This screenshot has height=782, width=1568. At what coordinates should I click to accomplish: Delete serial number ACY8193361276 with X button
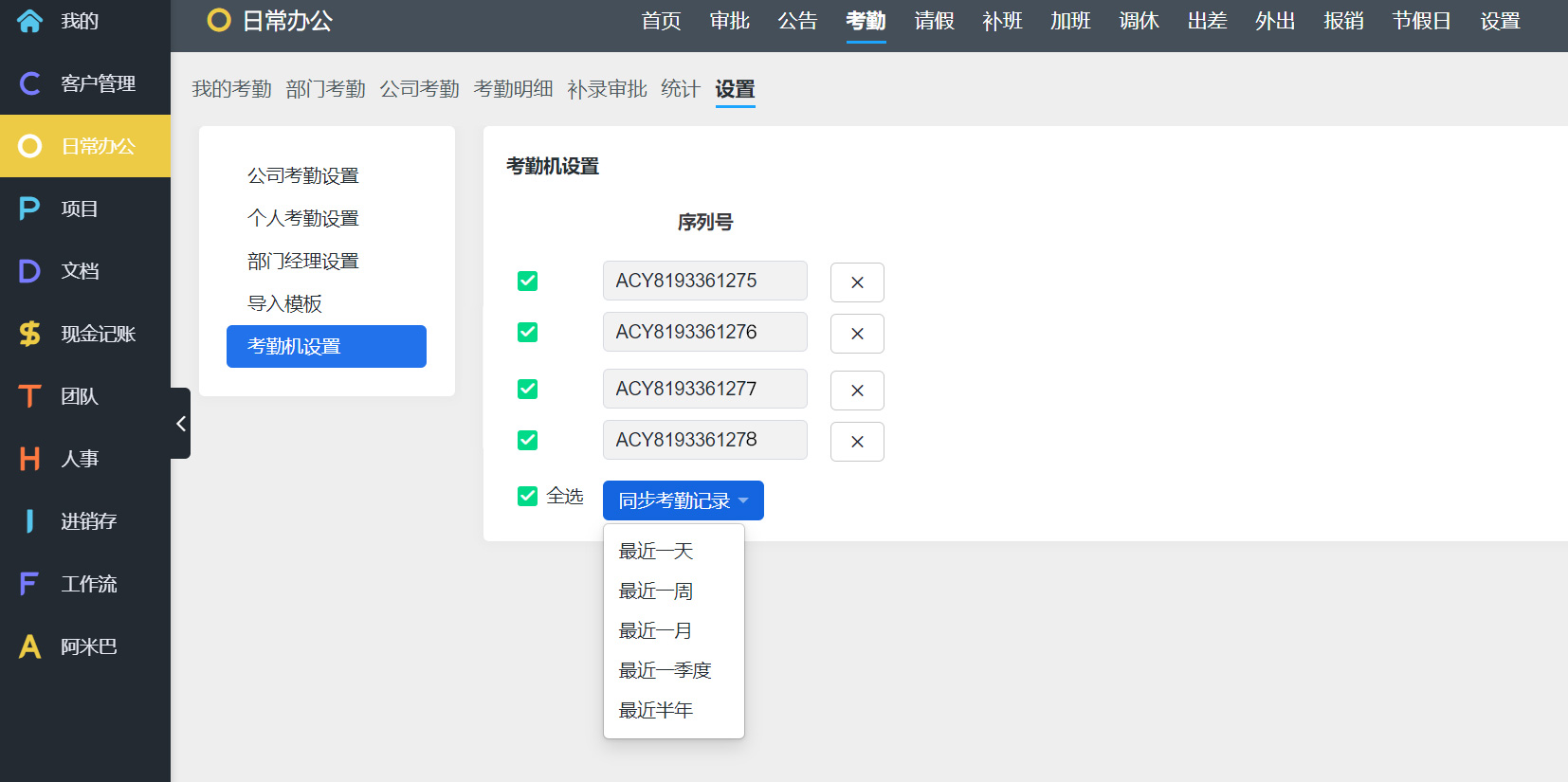857,334
